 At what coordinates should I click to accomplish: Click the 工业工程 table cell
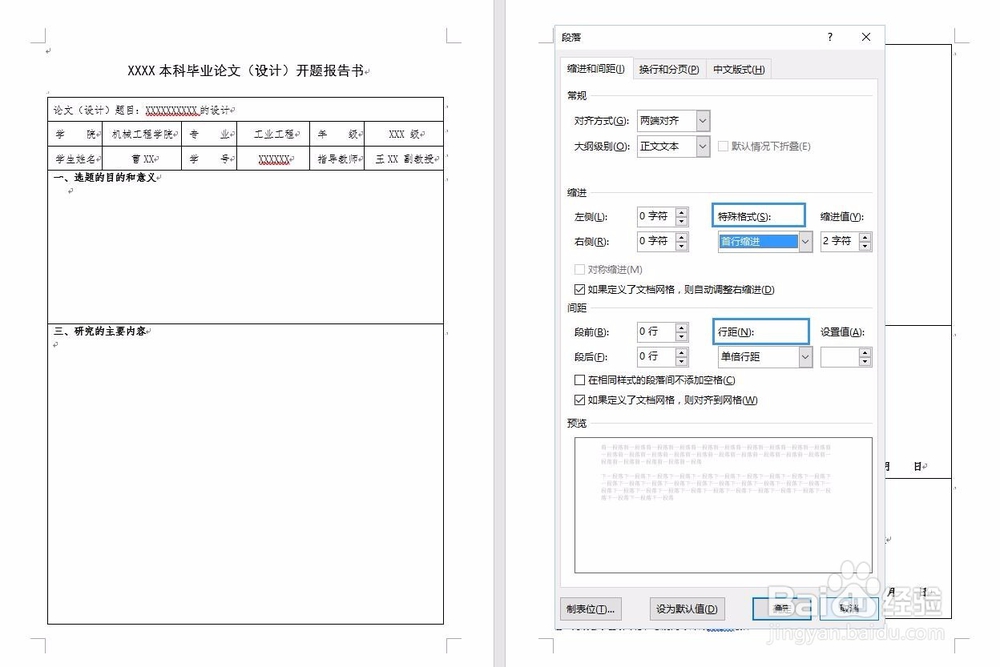pos(273,134)
